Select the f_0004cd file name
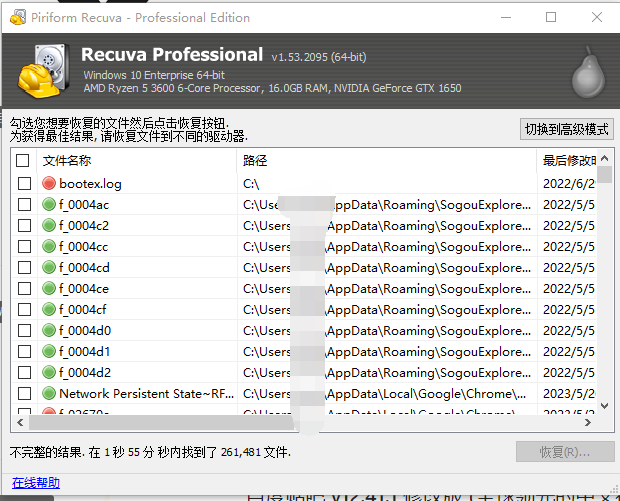This screenshot has height=501, width=620. pos(84,268)
